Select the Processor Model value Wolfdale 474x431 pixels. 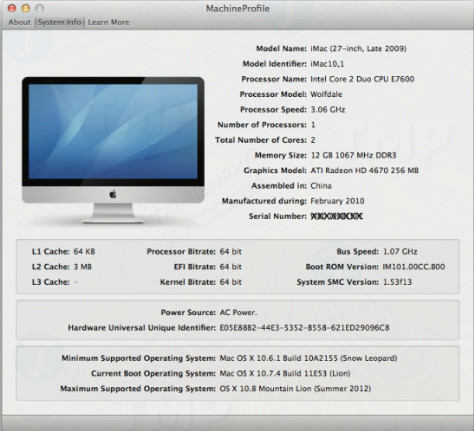(326, 94)
